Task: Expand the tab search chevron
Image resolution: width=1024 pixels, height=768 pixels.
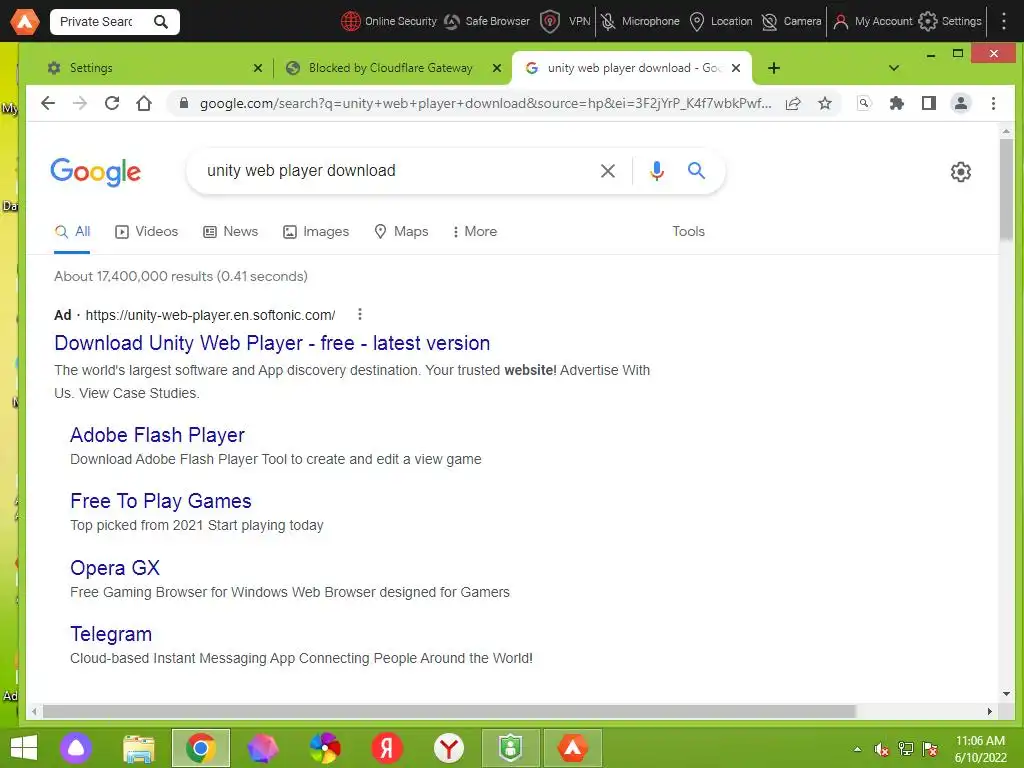Action: tap(894, 68)
